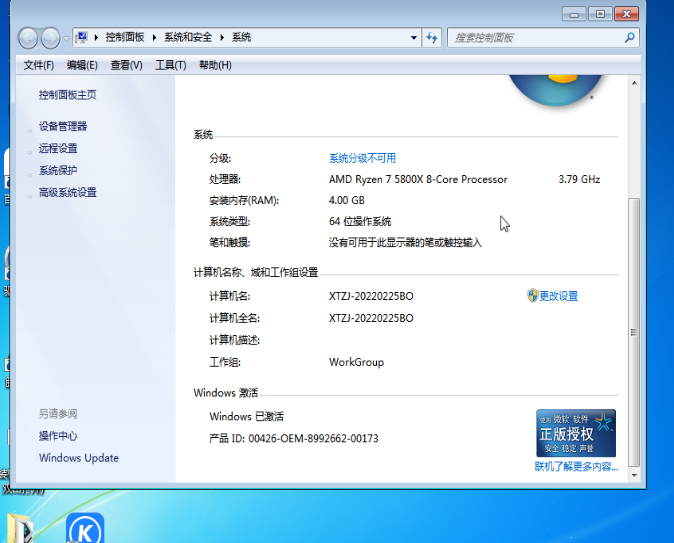Open 设备管理器 from the left pane
Screen dimensions: 674x543
point(63,126)
